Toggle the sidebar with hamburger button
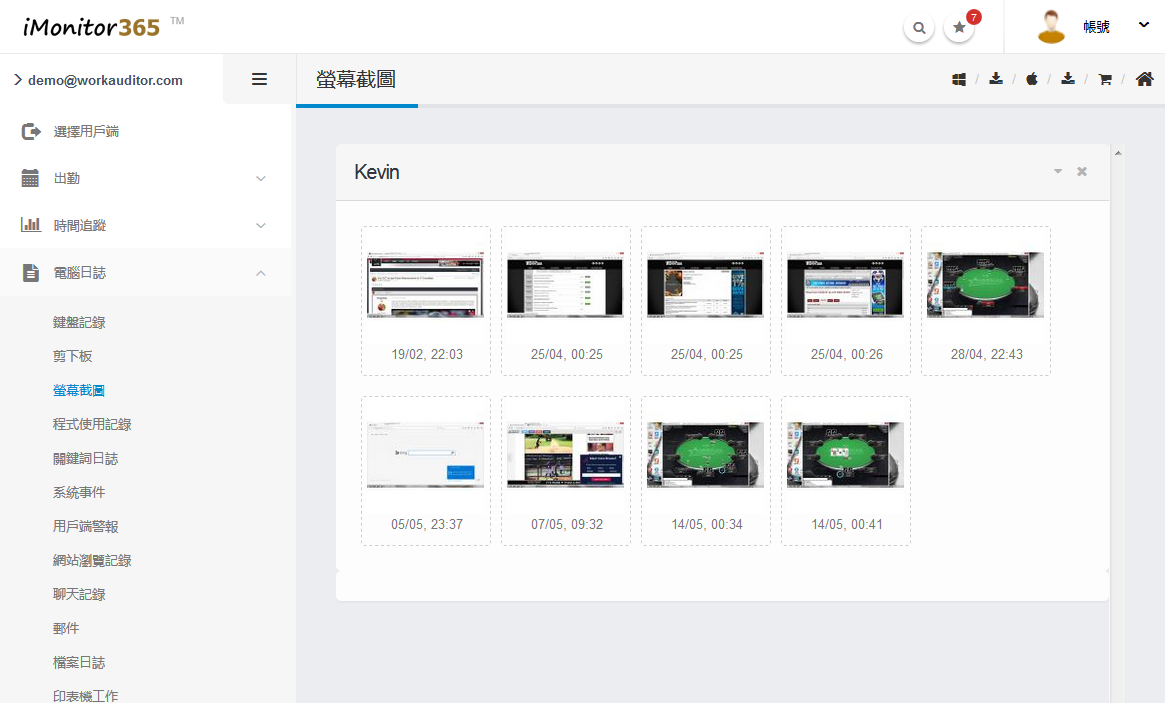This screenshot has width=1165, height=703. (x=259, y=78)
